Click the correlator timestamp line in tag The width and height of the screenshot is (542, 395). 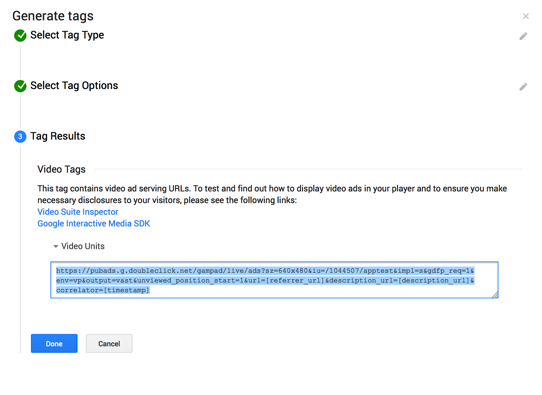103,290
